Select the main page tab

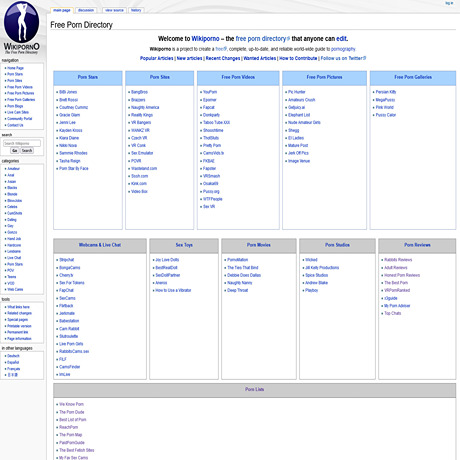[x=62, y=10]
